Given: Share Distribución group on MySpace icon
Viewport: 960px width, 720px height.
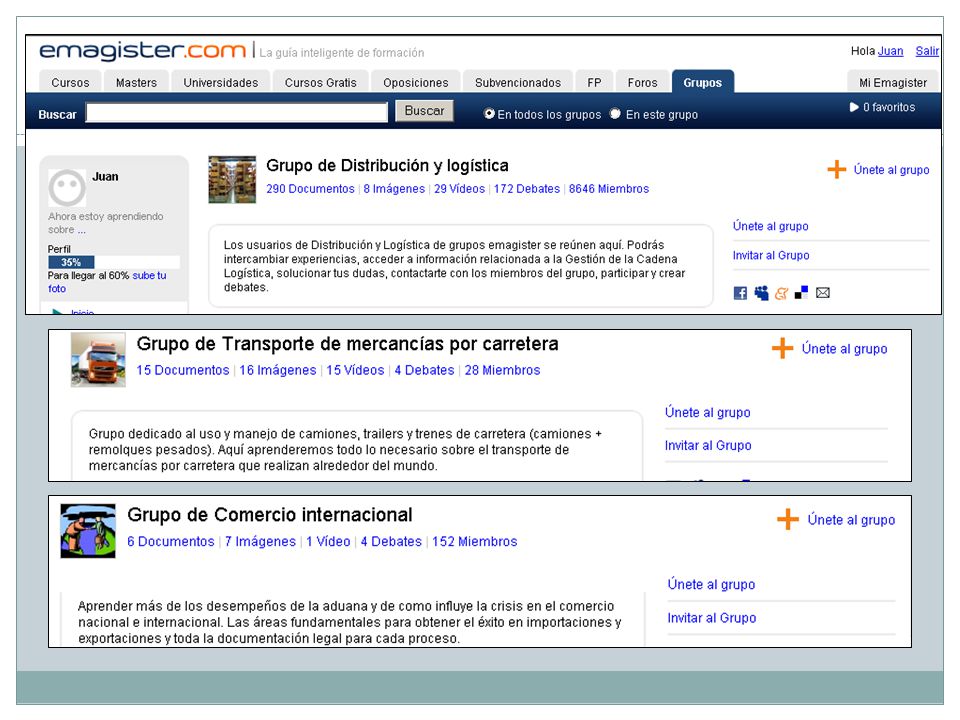Looking at the screenshot, I should pos(761,293).
